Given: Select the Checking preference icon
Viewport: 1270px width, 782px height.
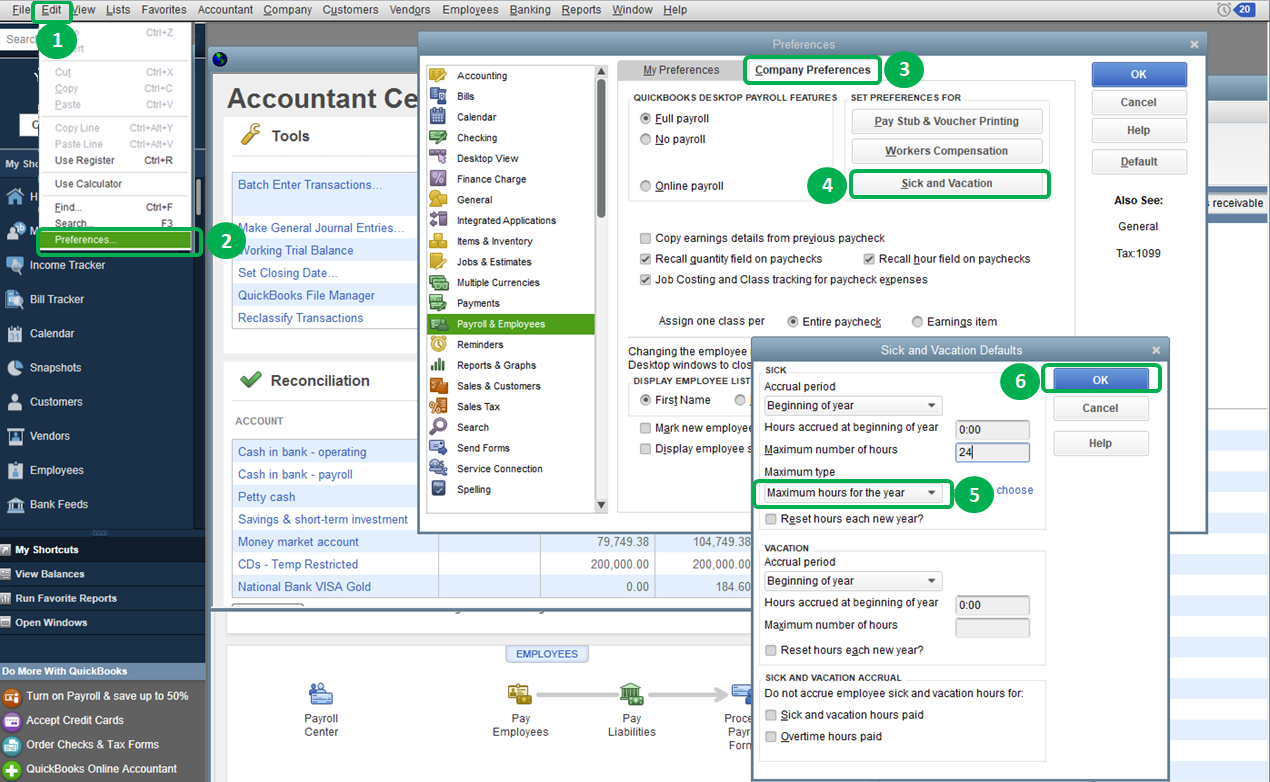Looking at the screenshot, I should pyautogui.click(x=437, y=137).
